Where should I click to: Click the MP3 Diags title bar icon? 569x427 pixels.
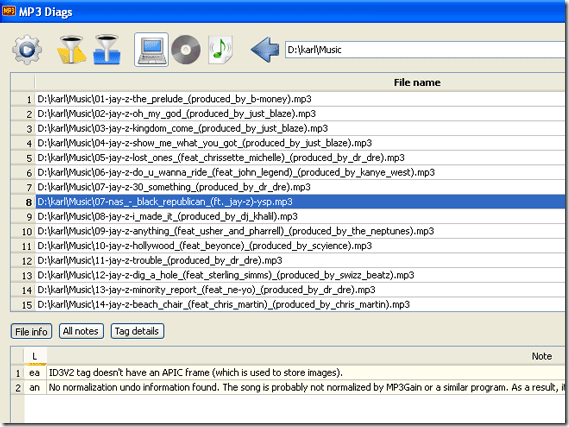coord(9,11)
